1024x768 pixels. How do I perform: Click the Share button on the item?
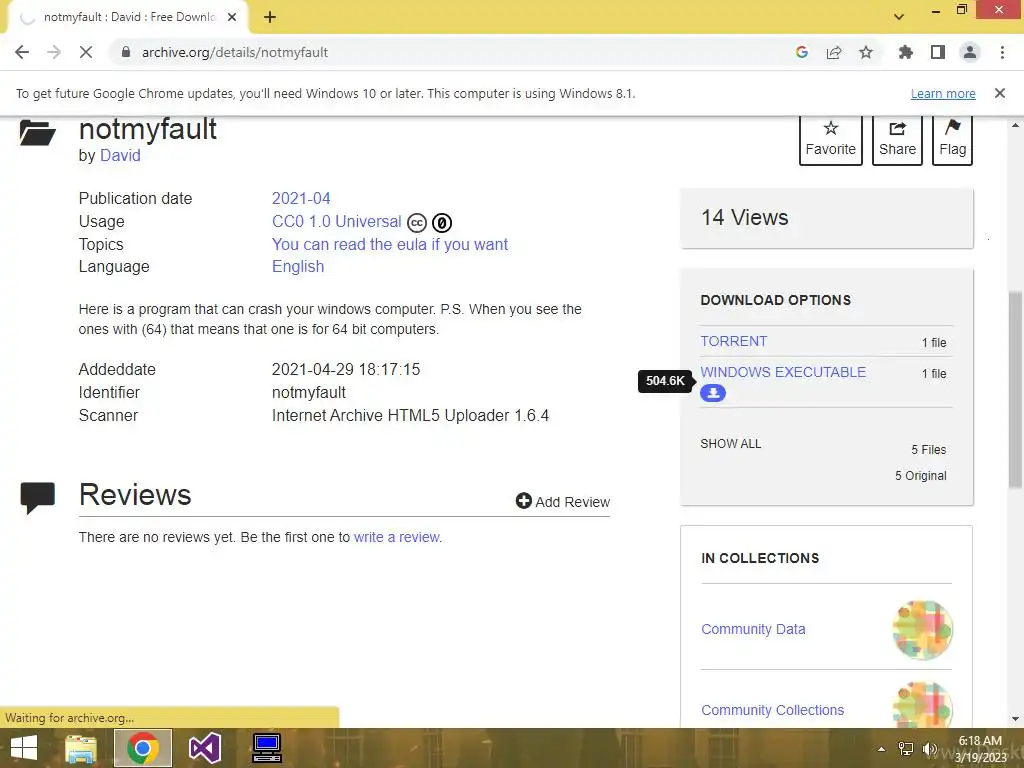(x=897, y=139)
